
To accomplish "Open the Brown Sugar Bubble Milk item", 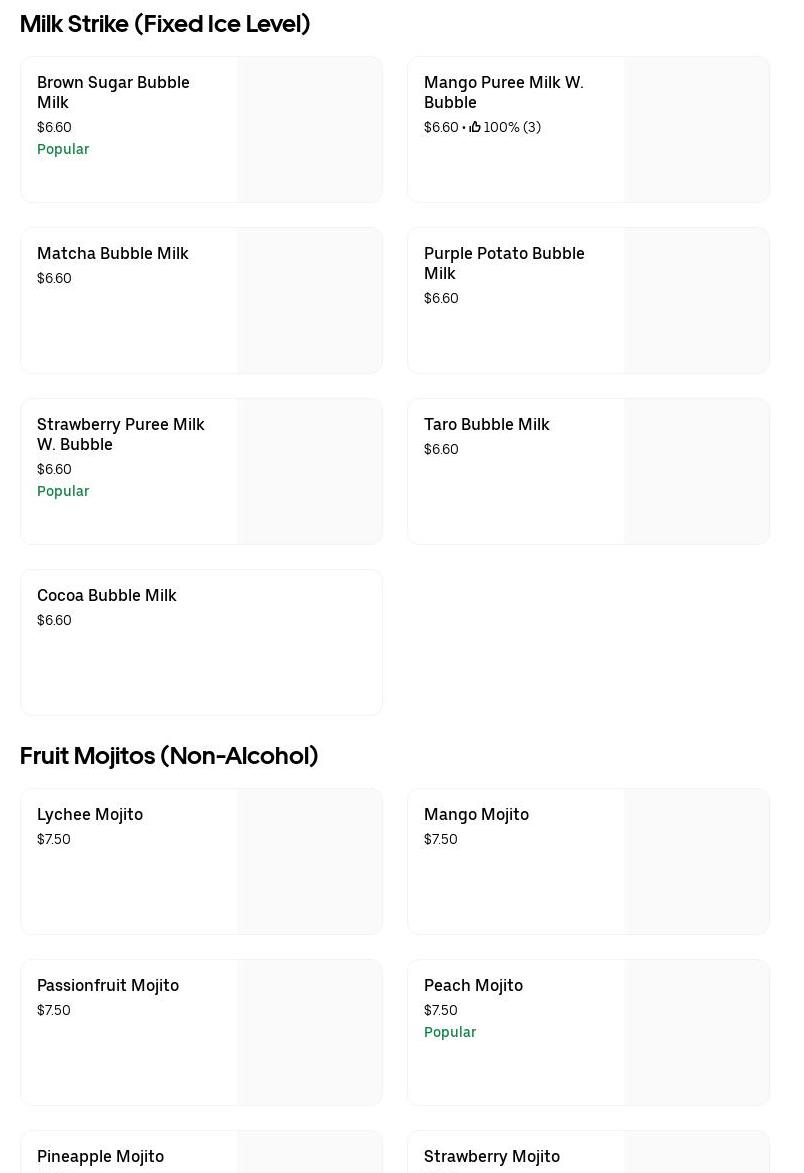I will (113, 92).
